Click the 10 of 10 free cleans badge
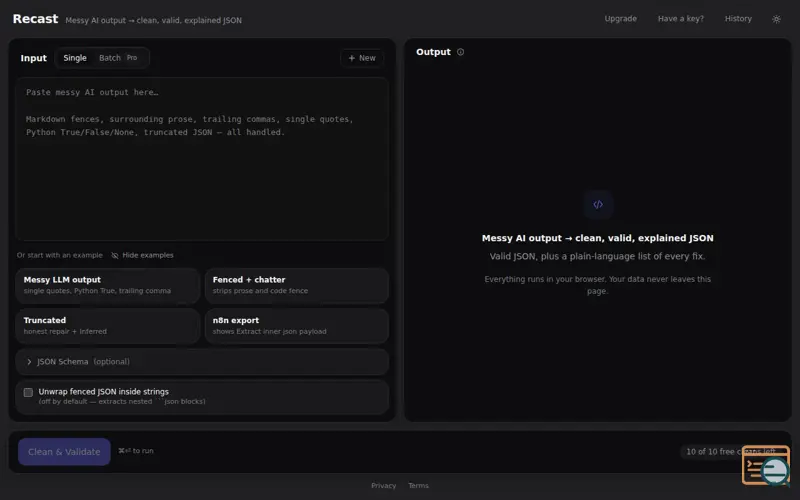Image resolution: width=800 pixels, height=500 pixels. point(731,452)
